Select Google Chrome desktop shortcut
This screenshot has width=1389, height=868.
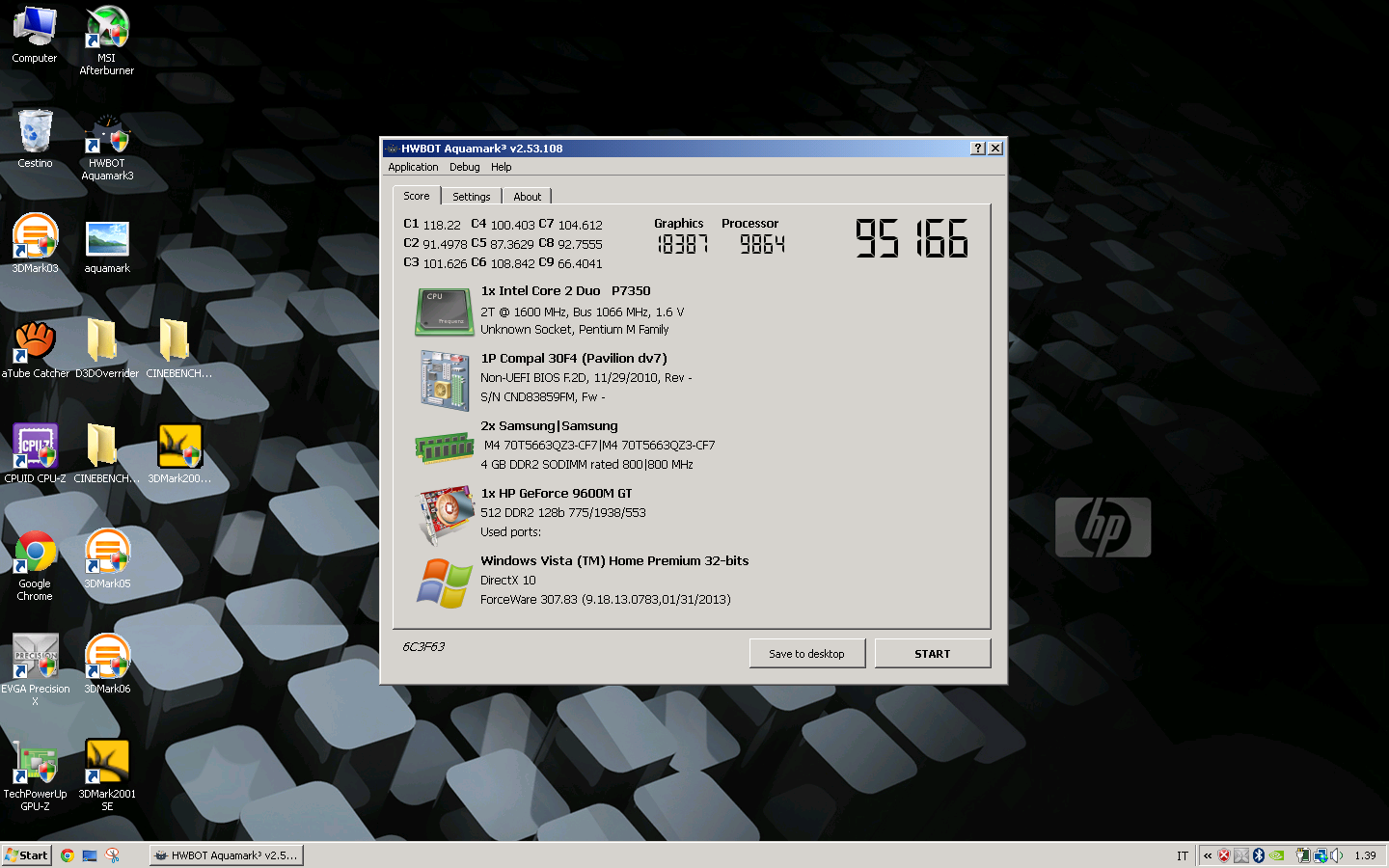click(x=35, y=565)
